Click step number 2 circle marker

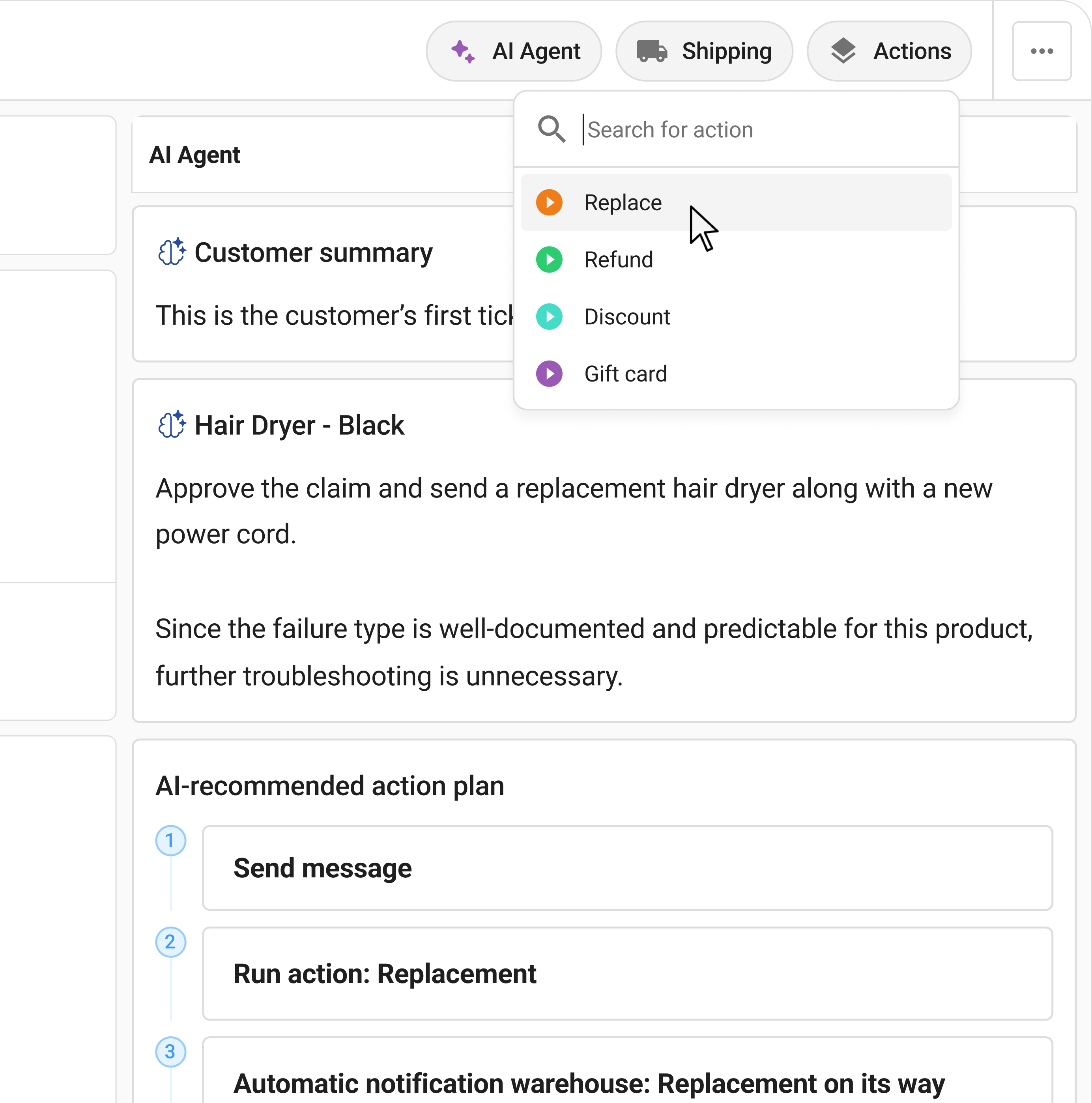[x=170, y=942]
